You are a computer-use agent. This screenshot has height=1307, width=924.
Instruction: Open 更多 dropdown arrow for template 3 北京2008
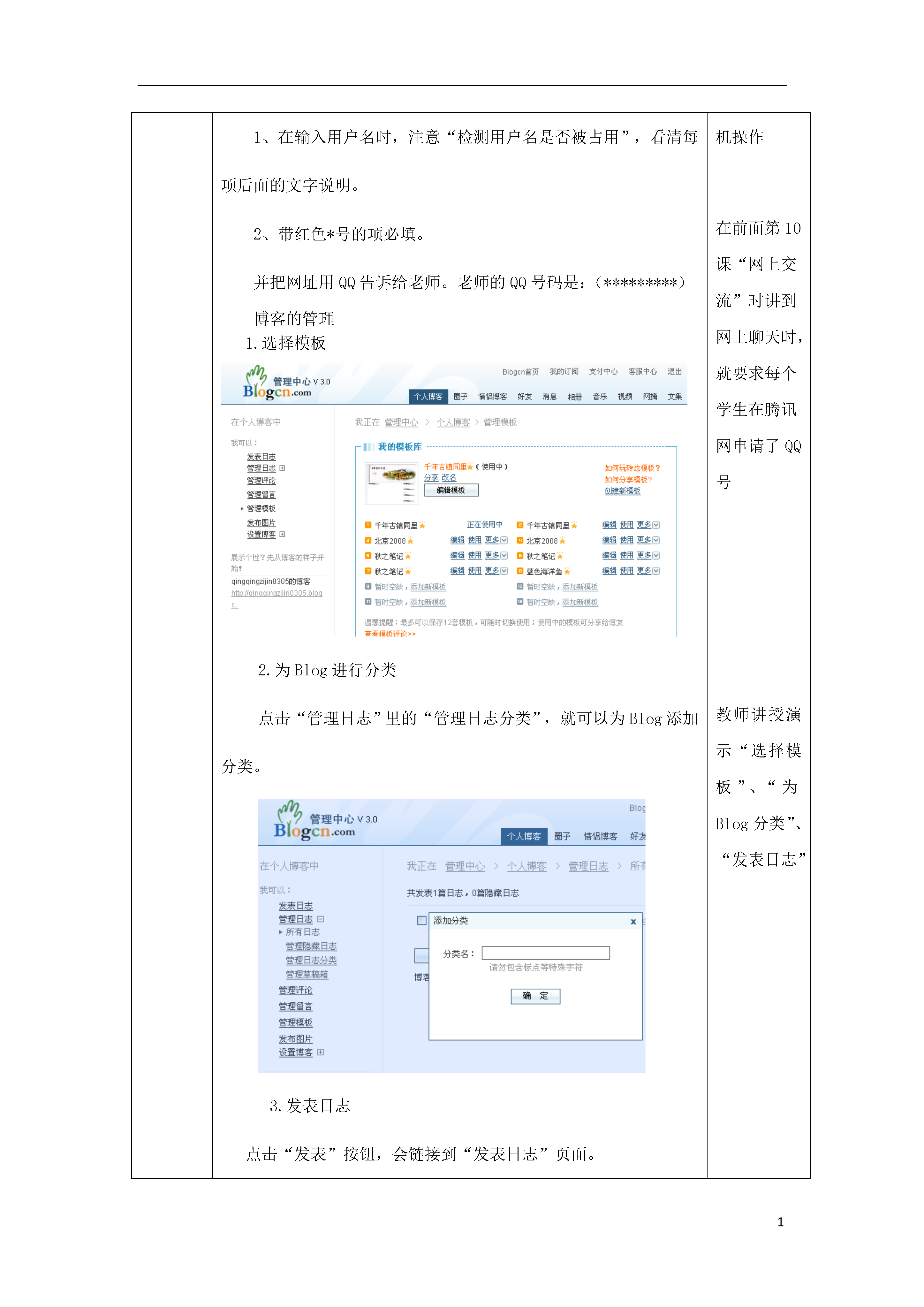point(504,540)
